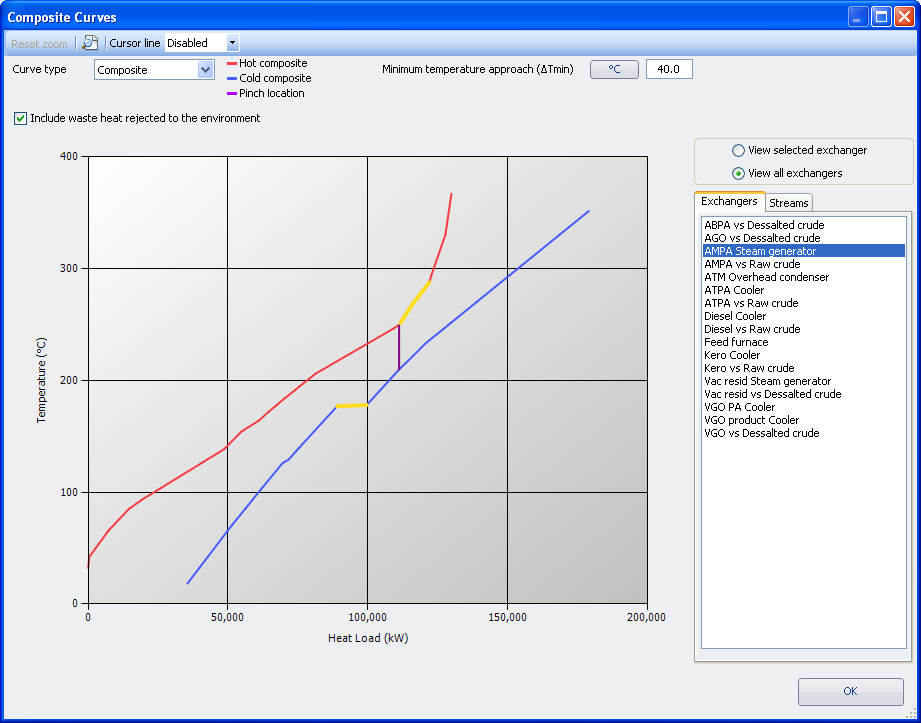Click the yellow highlighted segment on cold curve
The image size is (921, 723).
tap(352, 405)
